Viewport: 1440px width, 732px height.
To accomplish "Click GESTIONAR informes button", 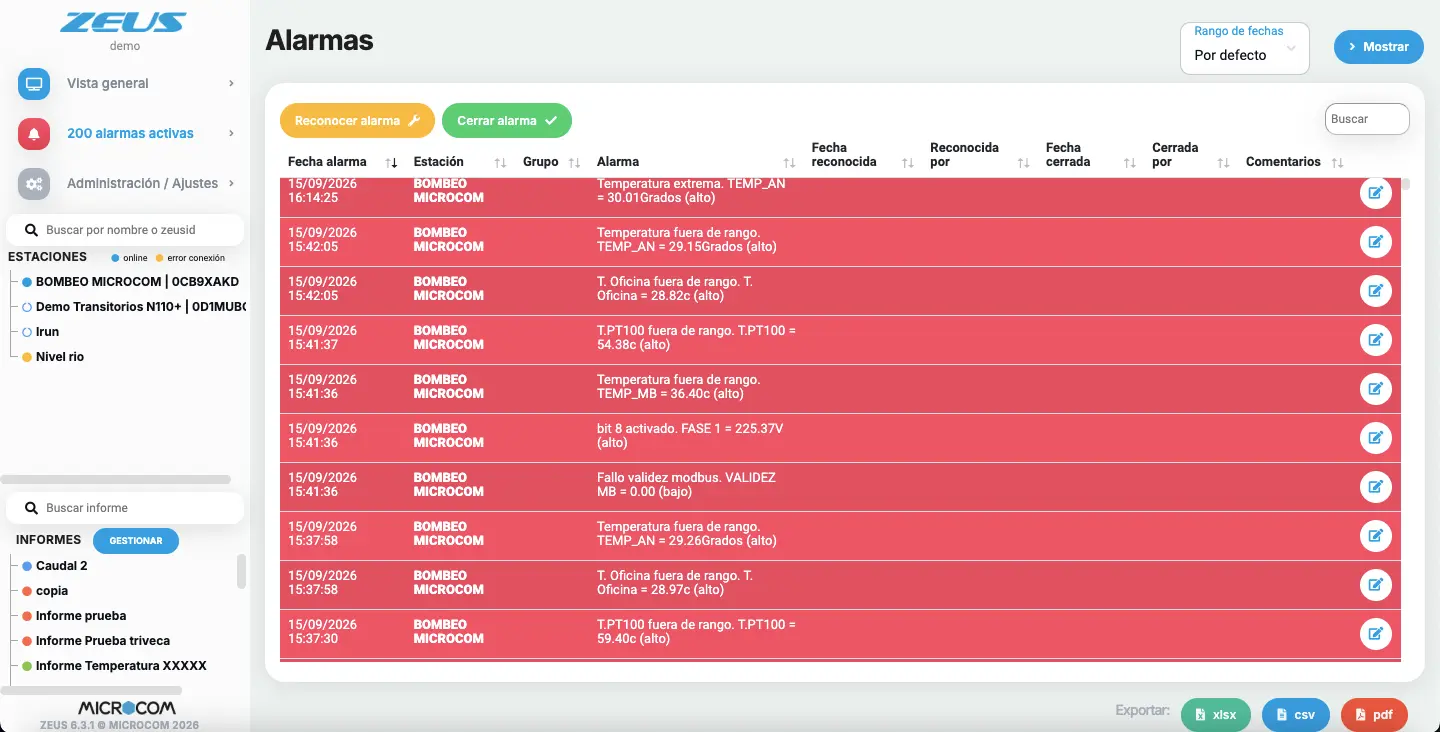I will [136, 541].
